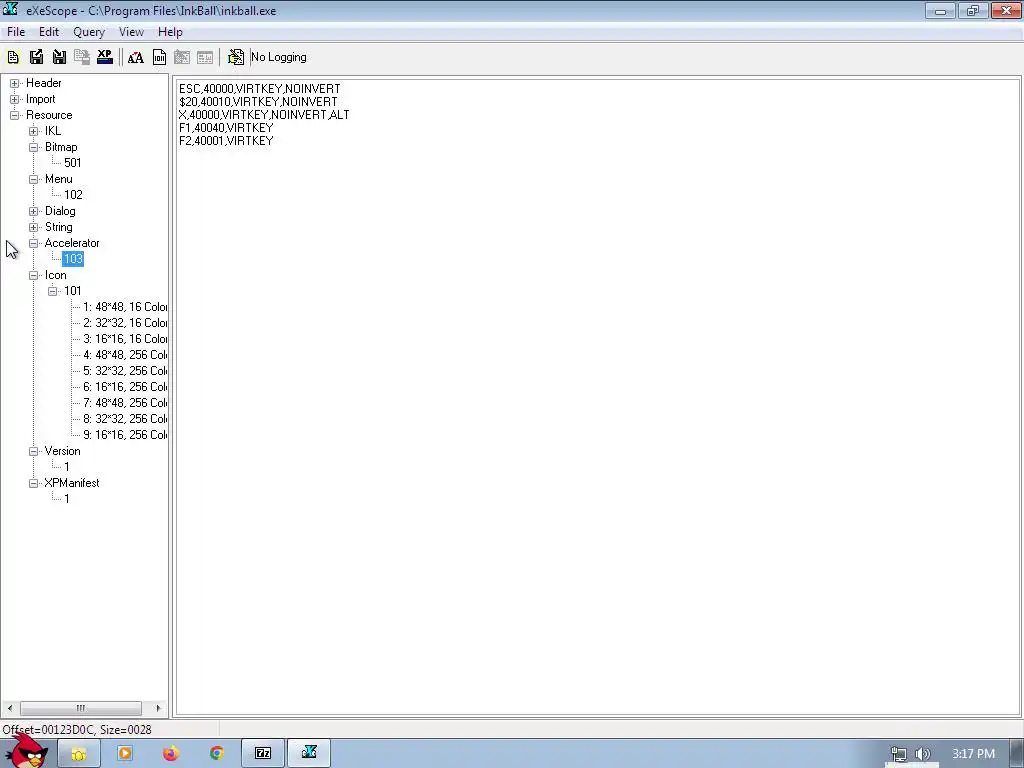This screenshot has width=1024, height=768.
Task: Select icon 6: 16*16, 256 Color
Action: (125, 387)
